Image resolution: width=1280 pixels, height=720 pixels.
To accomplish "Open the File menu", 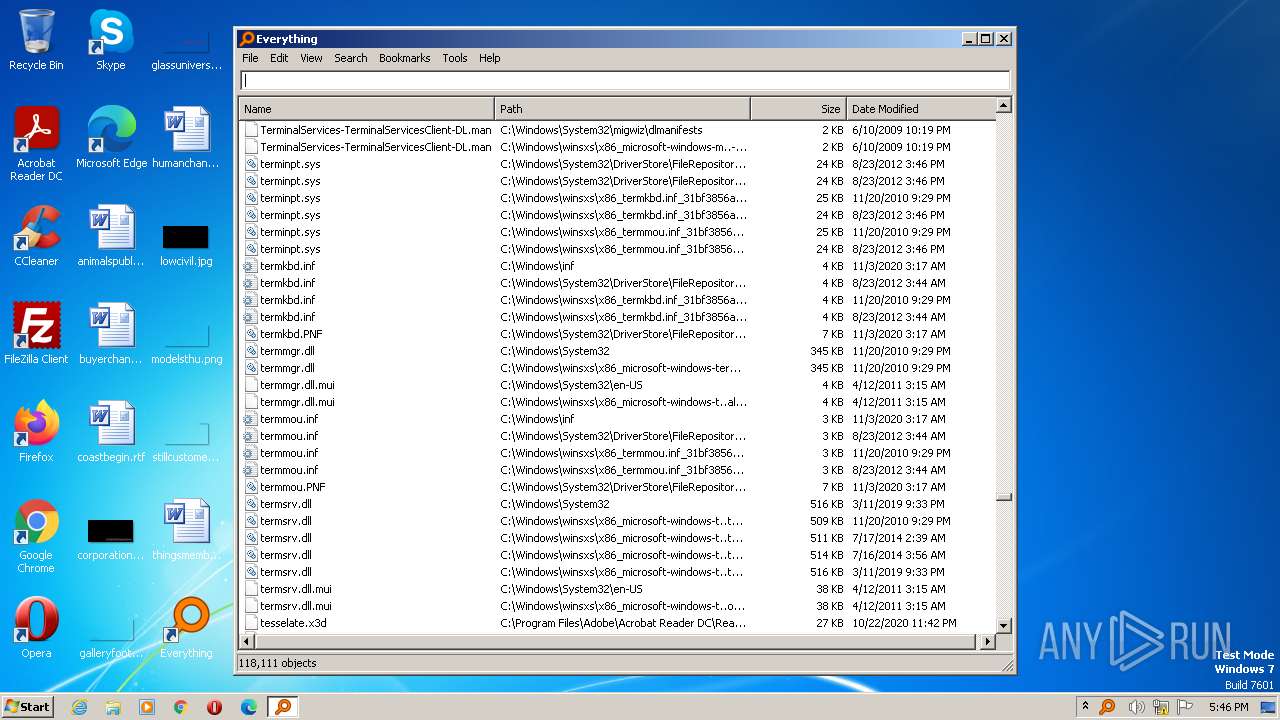I will 250,58.
